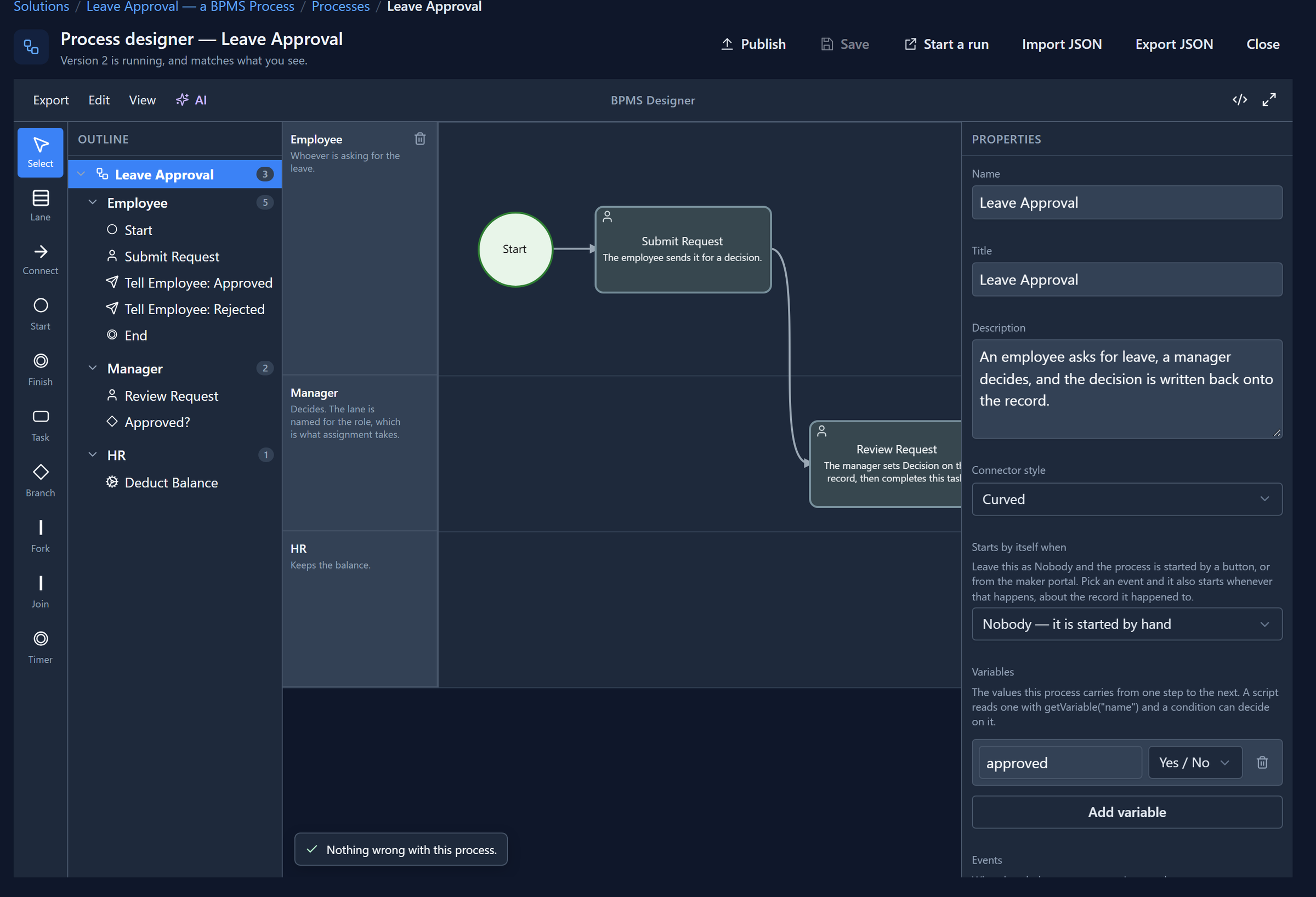Activate the Select pointer tool

(40, 152)
